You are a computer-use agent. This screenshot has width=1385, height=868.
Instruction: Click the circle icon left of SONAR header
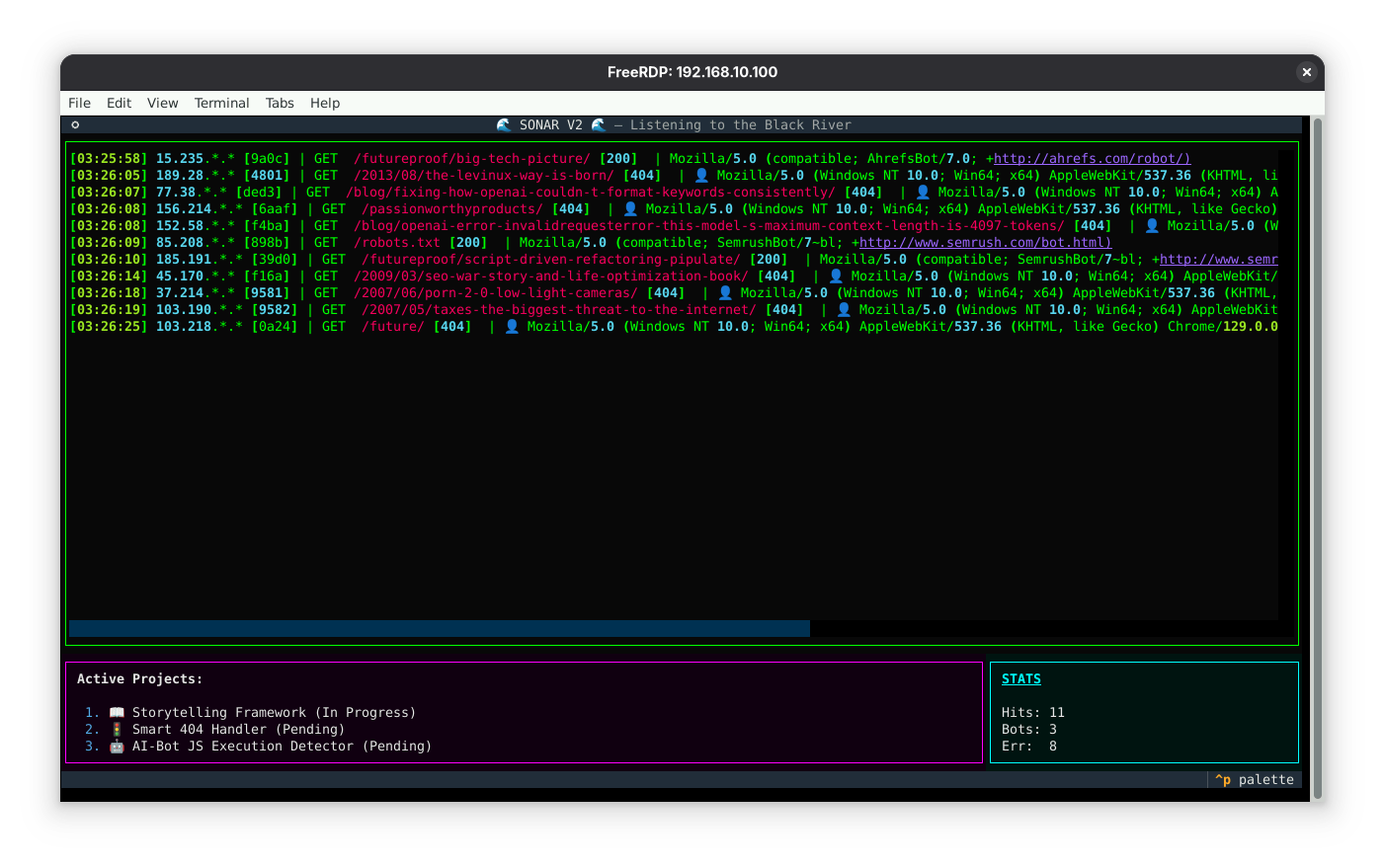tap(75, 124)
